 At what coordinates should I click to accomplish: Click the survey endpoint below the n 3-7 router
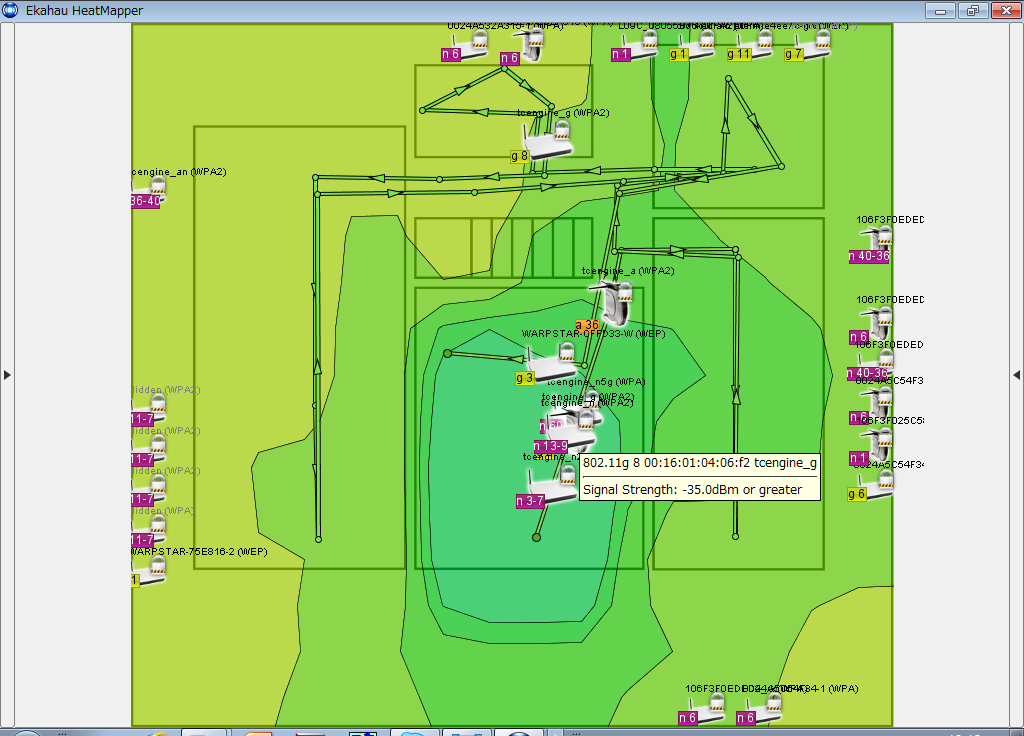(536, 537)
